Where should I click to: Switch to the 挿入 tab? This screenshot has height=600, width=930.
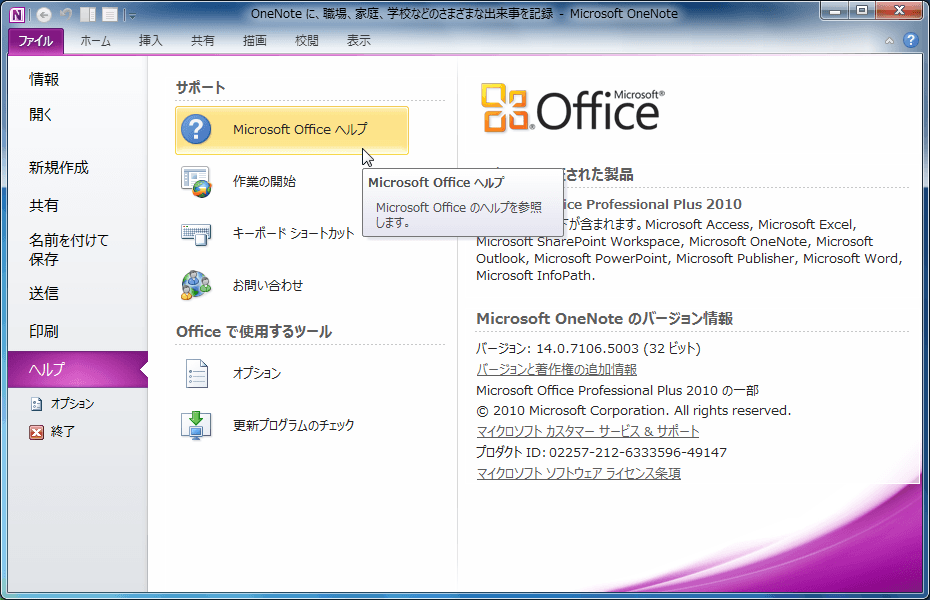click(150, 41)
